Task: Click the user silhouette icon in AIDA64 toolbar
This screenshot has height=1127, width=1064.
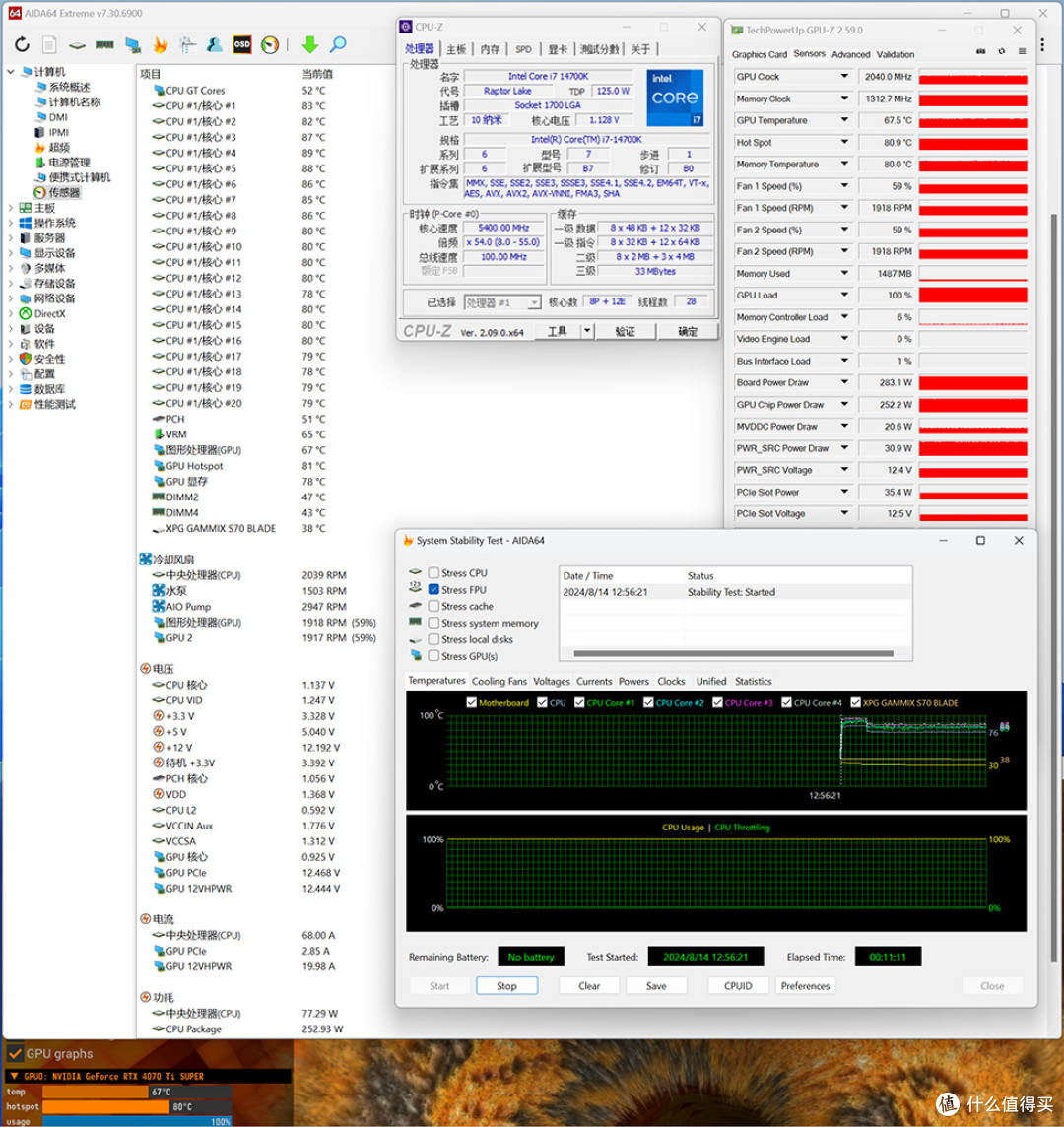Action: pyautogui.click(x=214, y=44)
